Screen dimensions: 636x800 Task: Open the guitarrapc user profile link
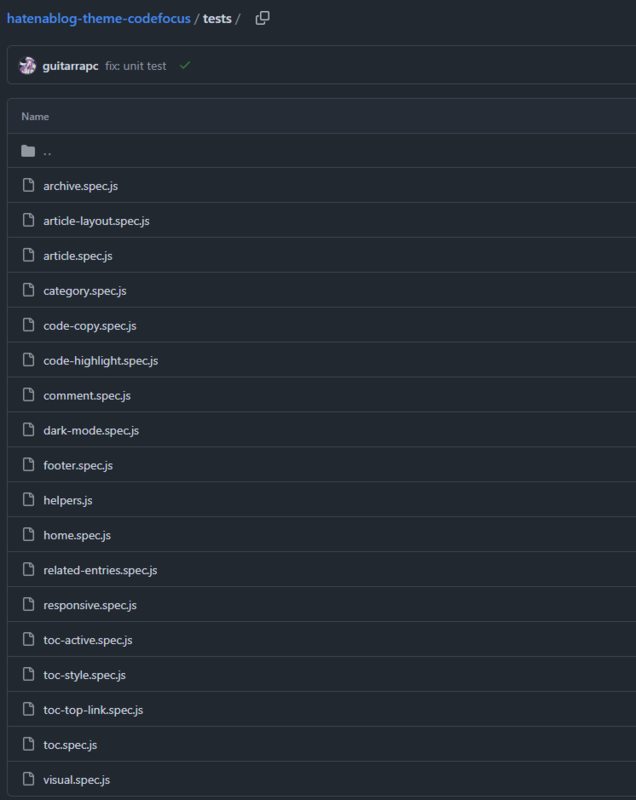point(70,66)
